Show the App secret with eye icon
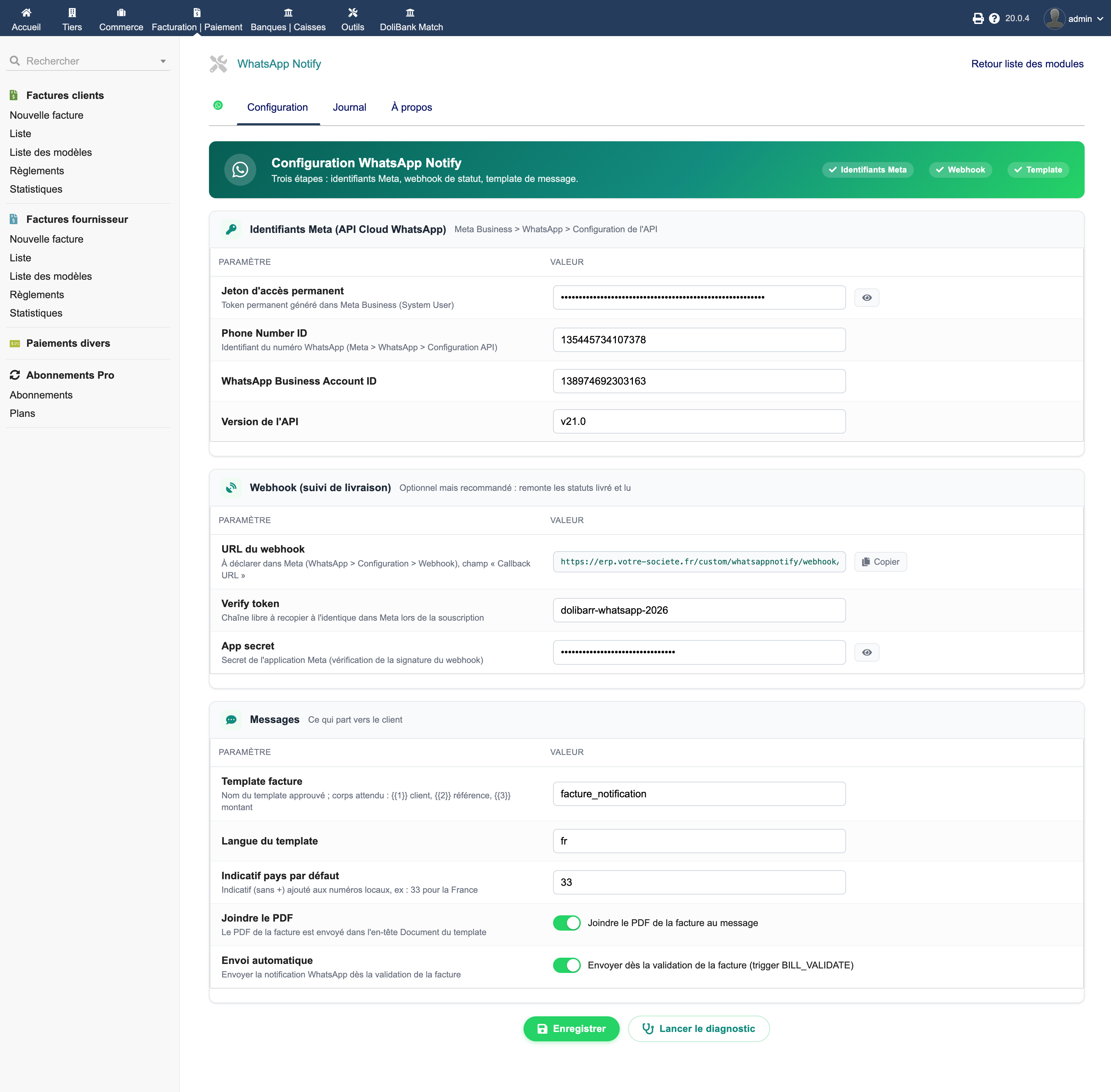This screenshot has height=1092, width=1111. pos(867,652)
